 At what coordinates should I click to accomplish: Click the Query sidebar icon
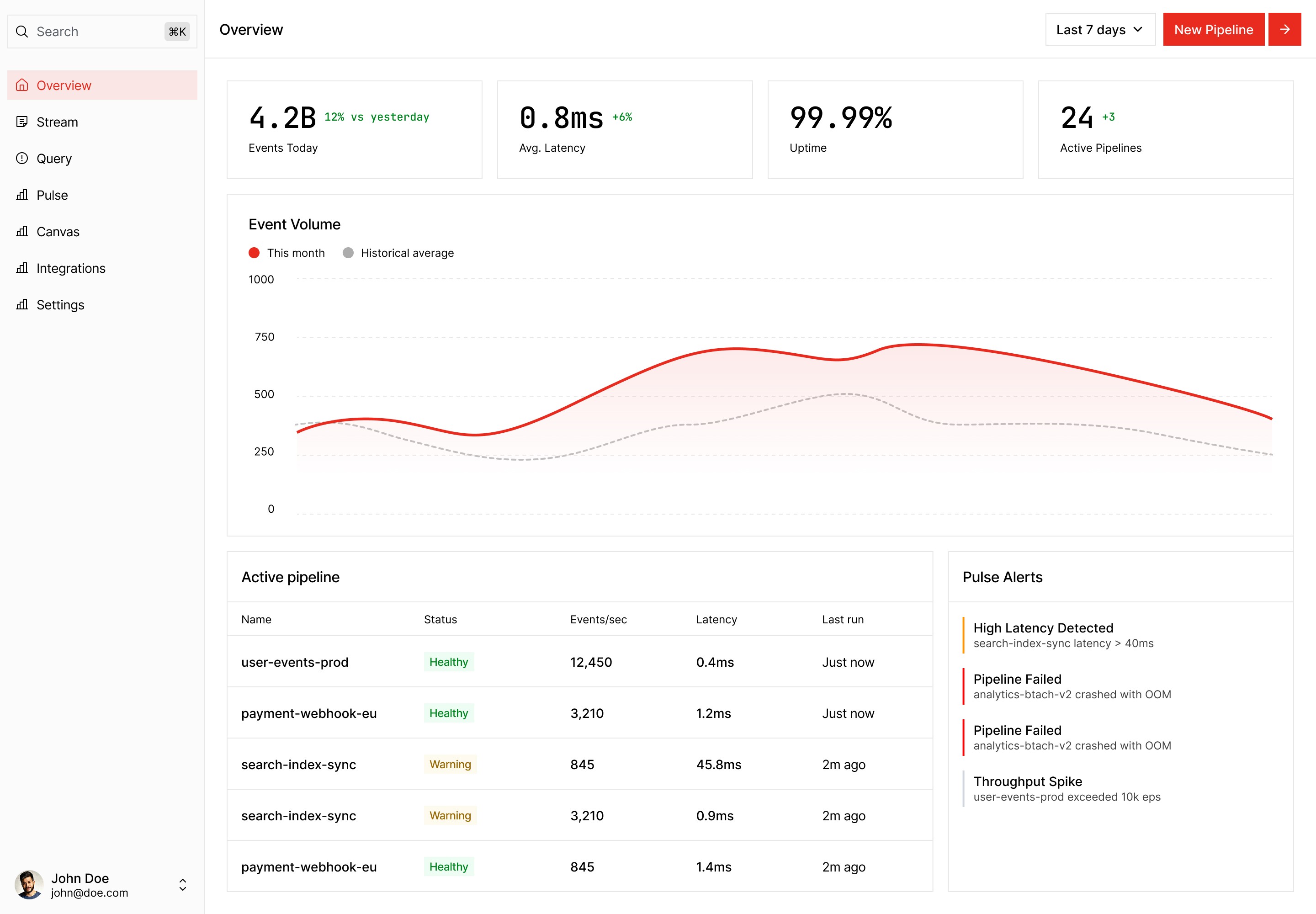[x=22, y=159]
